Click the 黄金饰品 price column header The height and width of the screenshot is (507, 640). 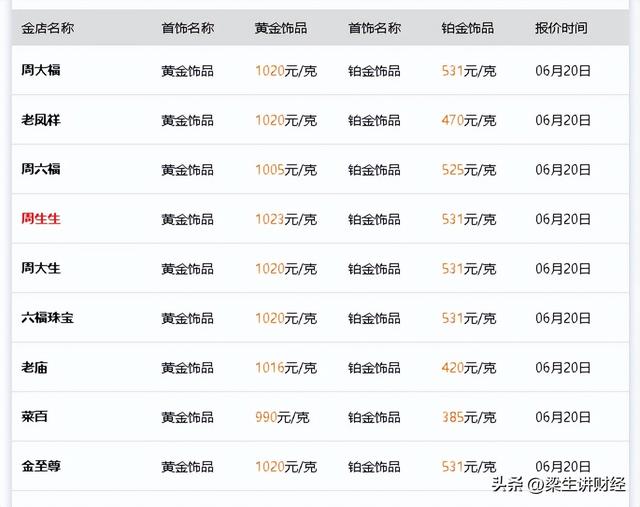[281, 28]
